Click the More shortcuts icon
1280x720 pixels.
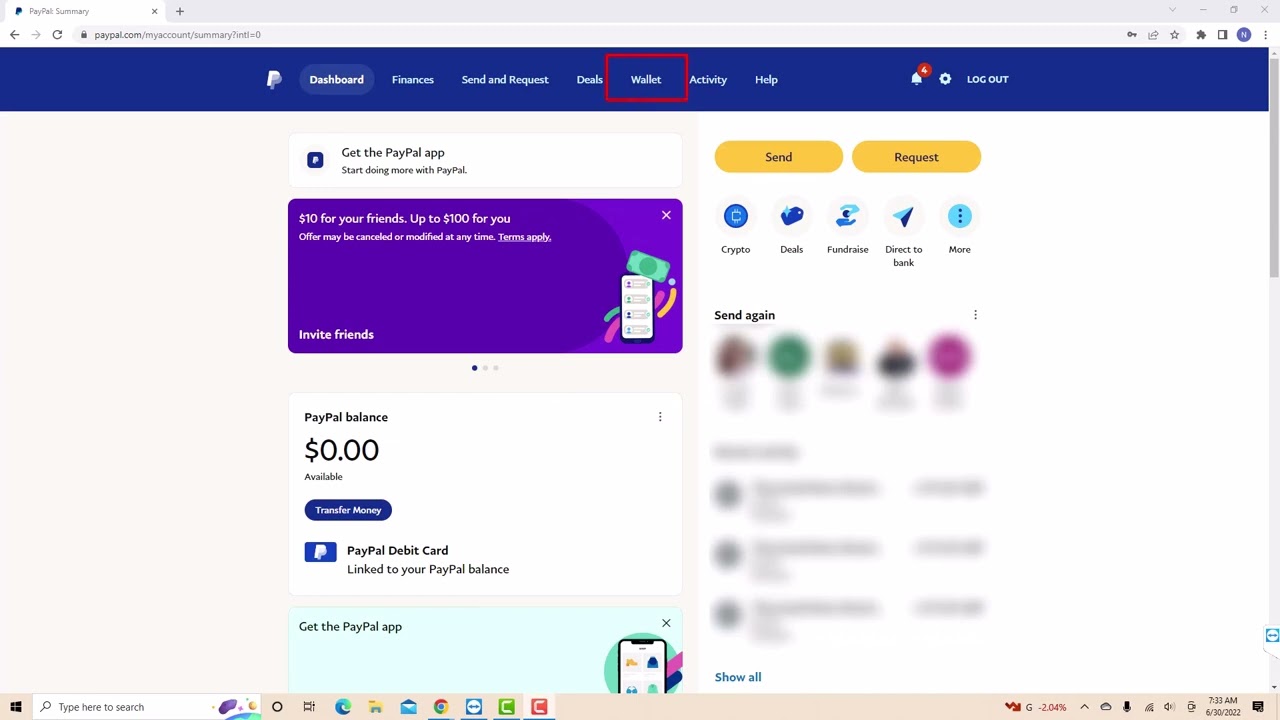(960, 216)
